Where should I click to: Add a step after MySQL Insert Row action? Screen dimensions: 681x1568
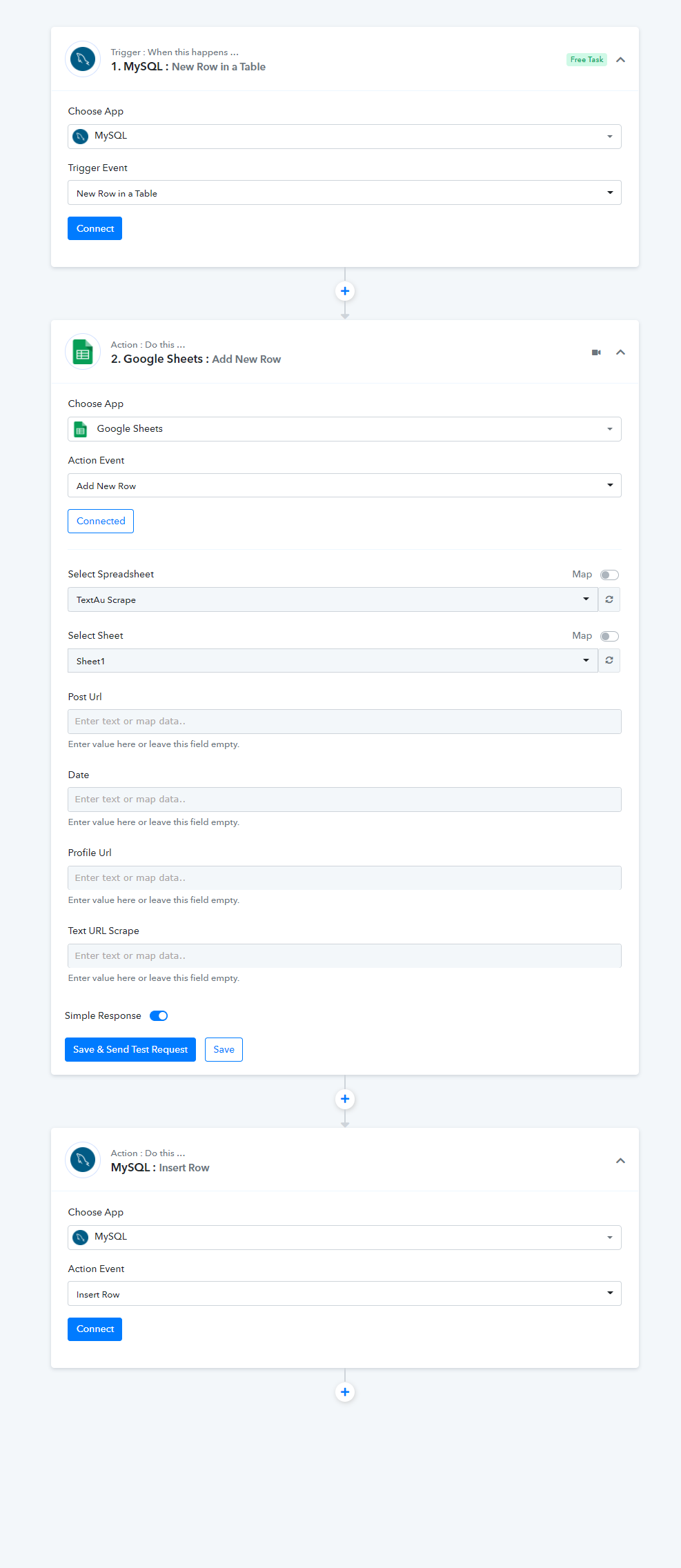click(345, 1392)
